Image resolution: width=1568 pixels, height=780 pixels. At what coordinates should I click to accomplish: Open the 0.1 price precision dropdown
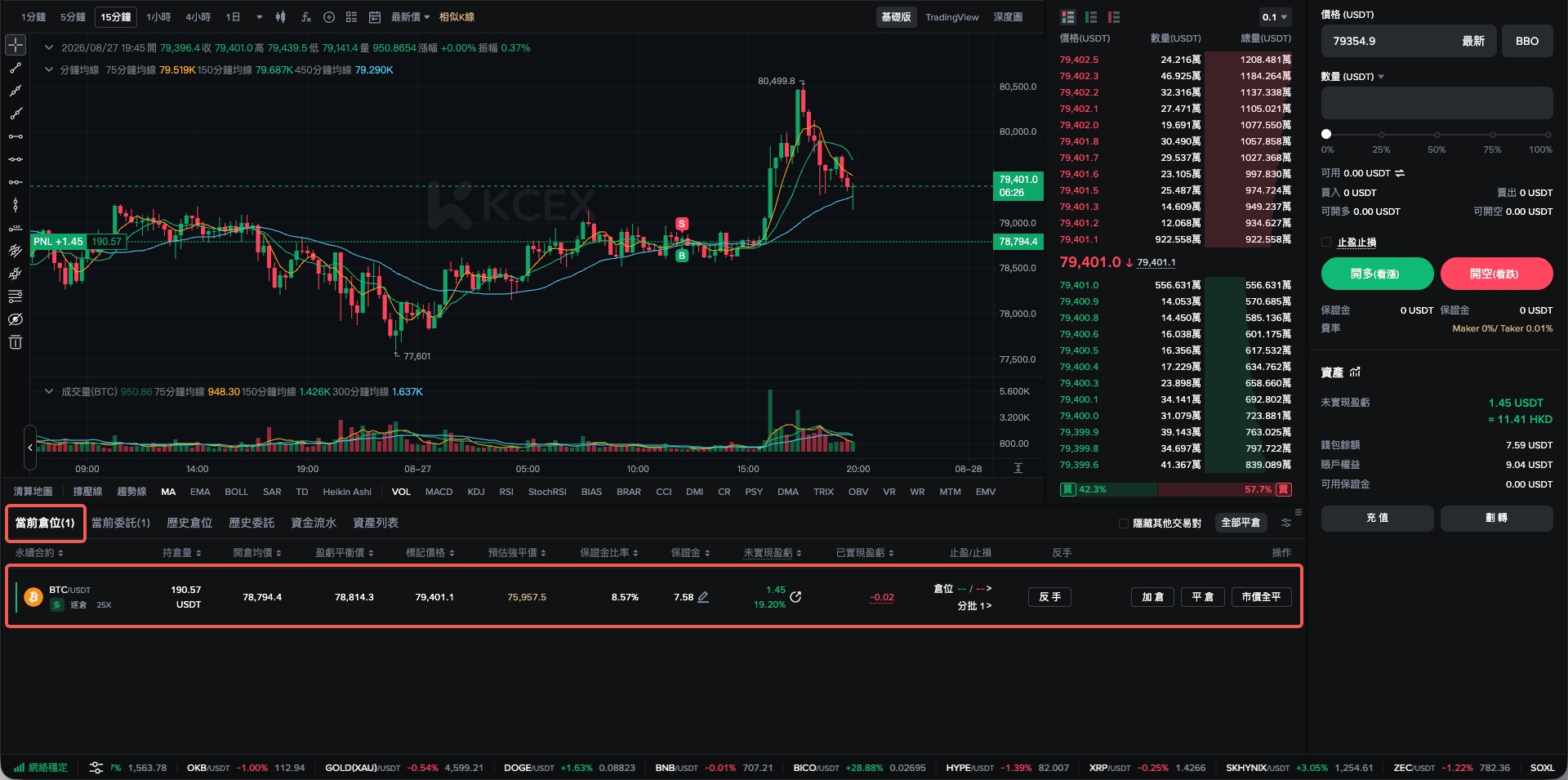pos(1274,17)
